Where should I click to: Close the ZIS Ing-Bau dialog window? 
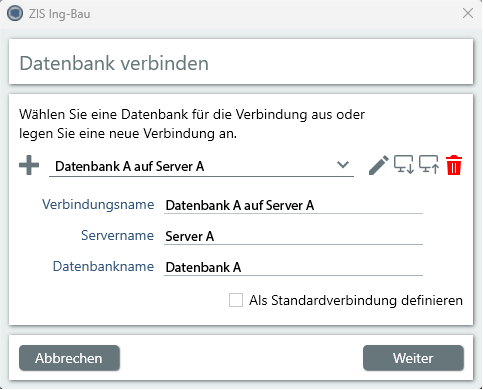point(468,13)
